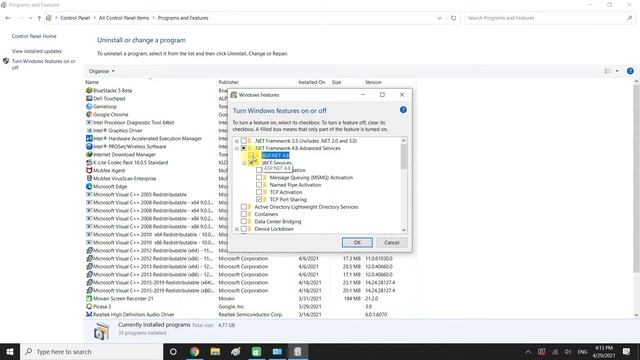This screenshot has height=360, width=640.
Task: Click the McAfee Agent icon
Action: tap(89, 171)
